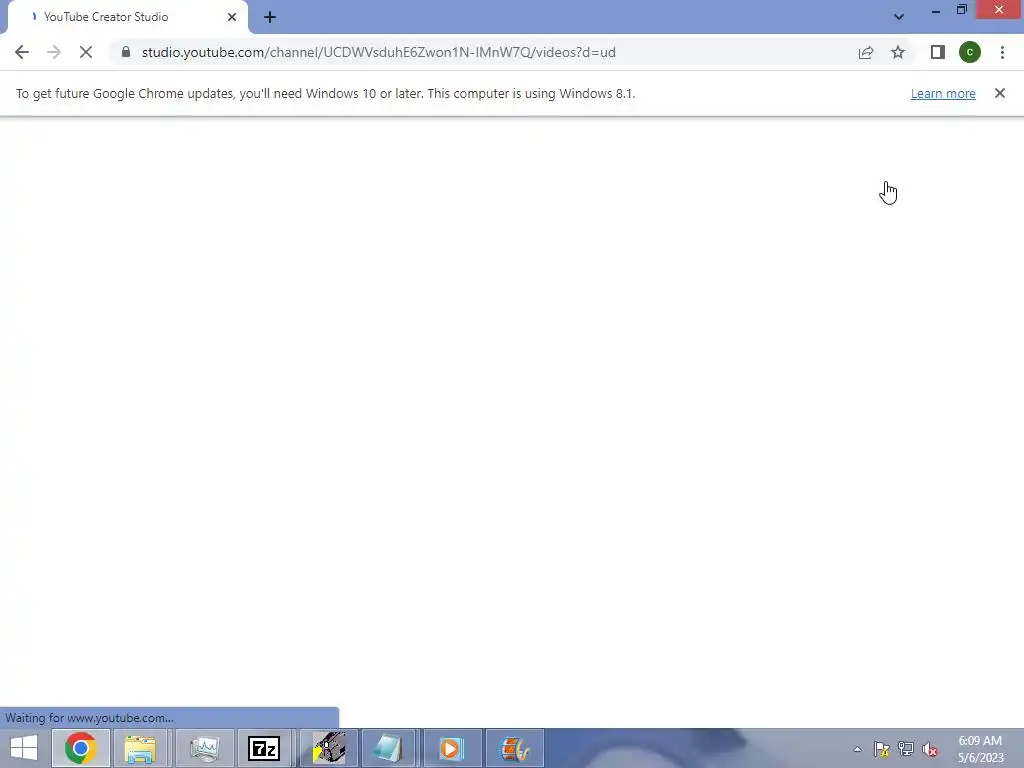The width and height of the screenshot is (1024, 768).
Task: Open the Windows Start button
Action: [x=24, y=748]
